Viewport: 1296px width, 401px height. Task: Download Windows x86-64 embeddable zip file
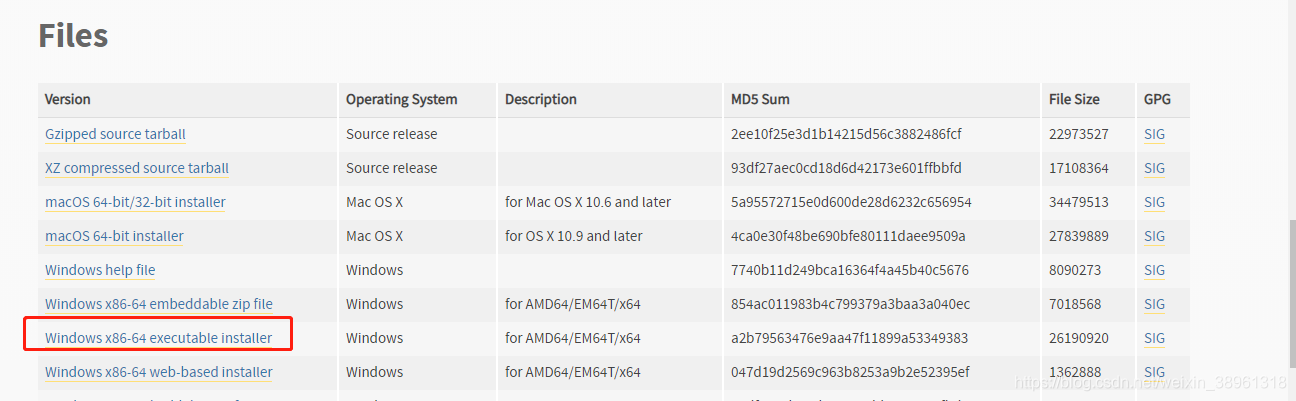[159, 304]
